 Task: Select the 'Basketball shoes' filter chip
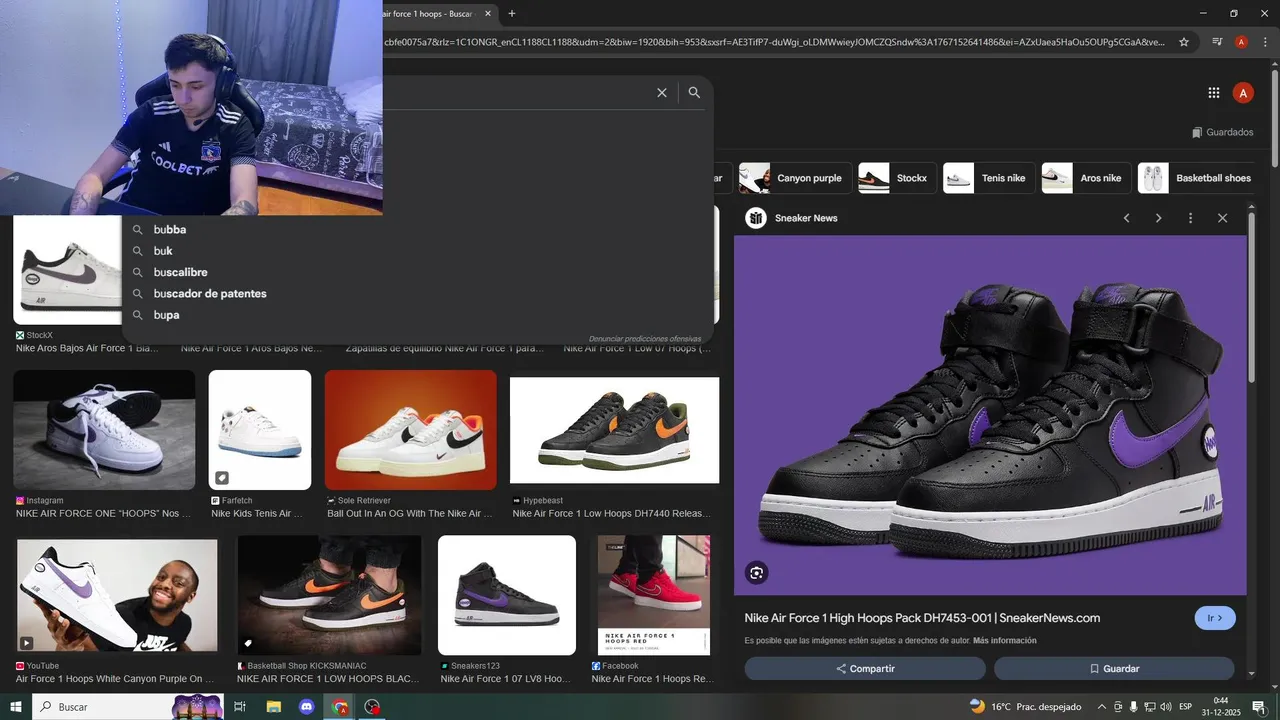1198,178
